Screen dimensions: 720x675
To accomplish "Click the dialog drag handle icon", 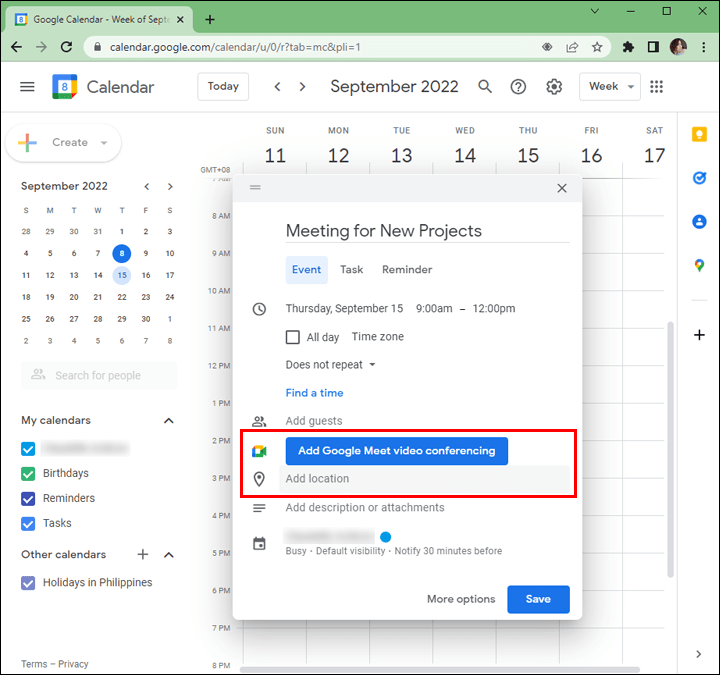I will 255,187.
